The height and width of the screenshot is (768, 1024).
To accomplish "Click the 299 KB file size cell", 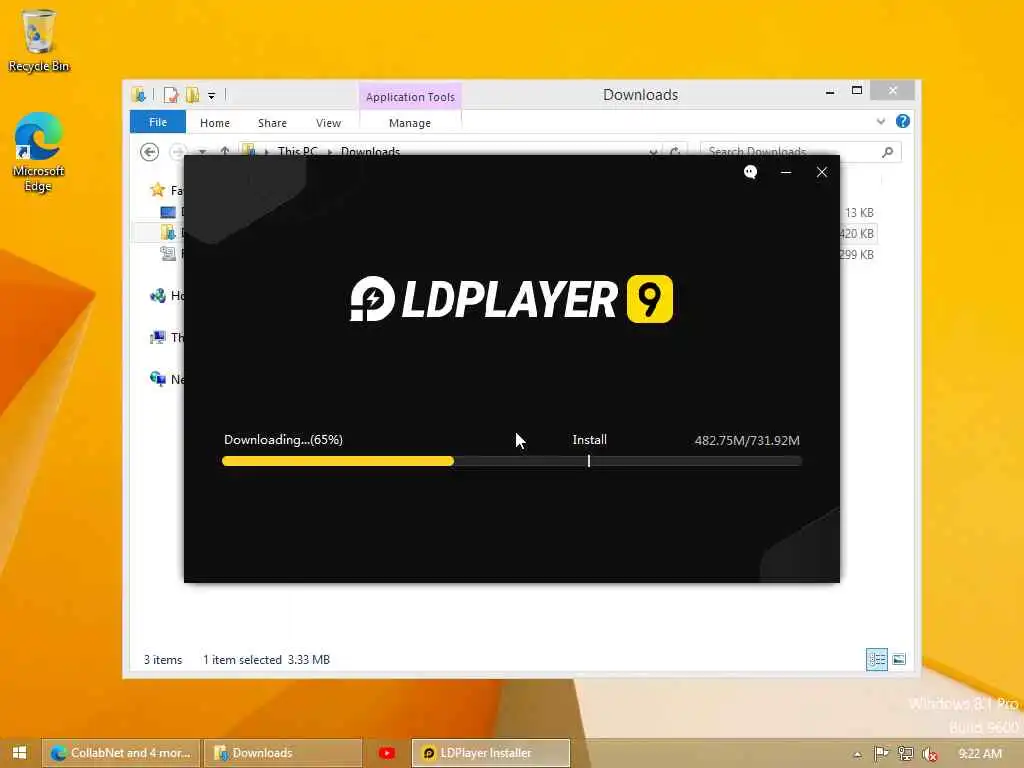I will click(x=857, y=255).
